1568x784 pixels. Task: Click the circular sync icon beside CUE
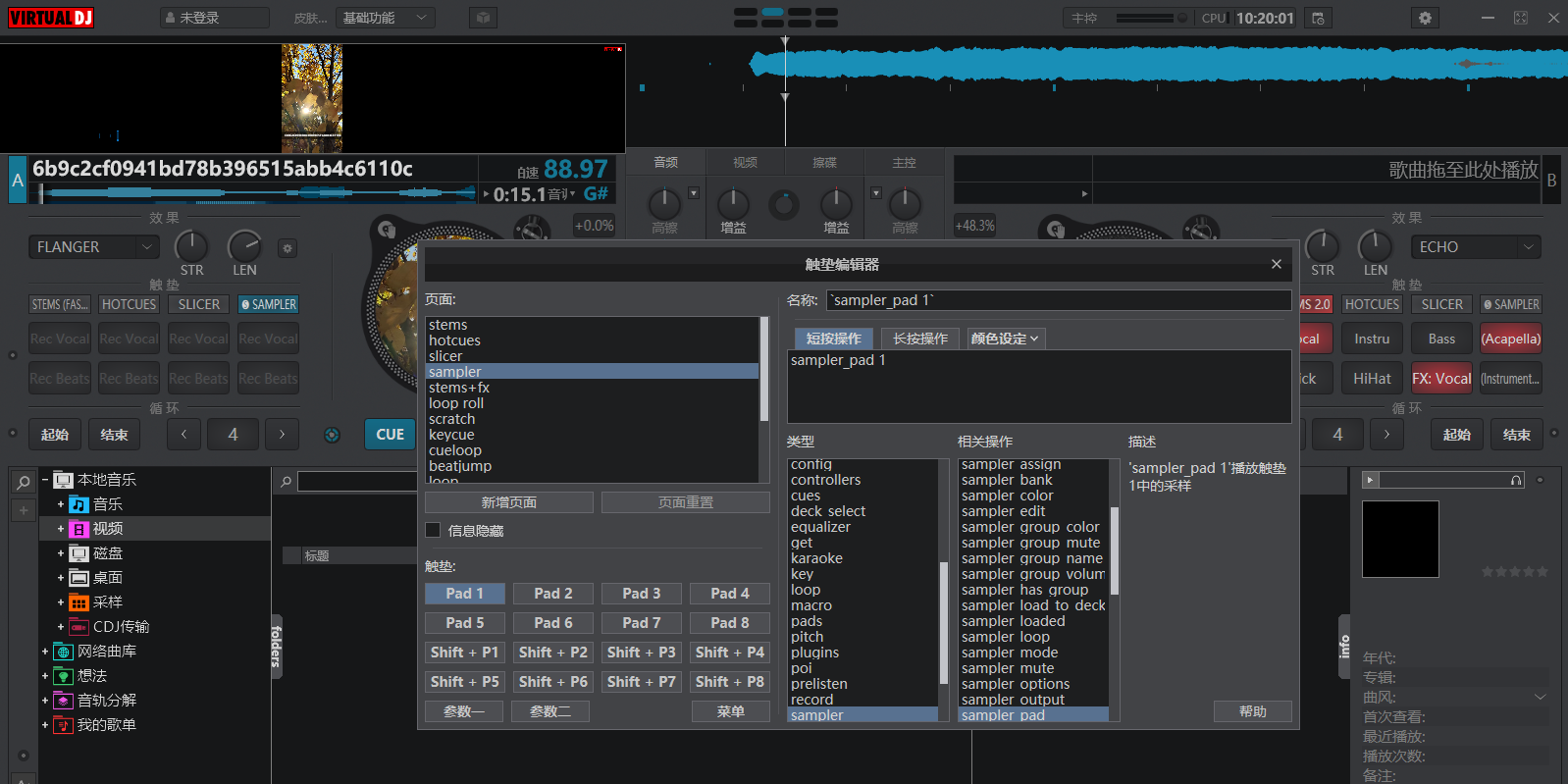(333, 435)
